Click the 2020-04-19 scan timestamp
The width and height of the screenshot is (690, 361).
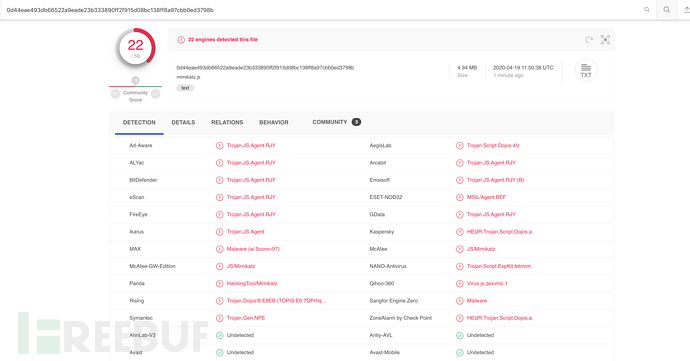pos(523,68)
